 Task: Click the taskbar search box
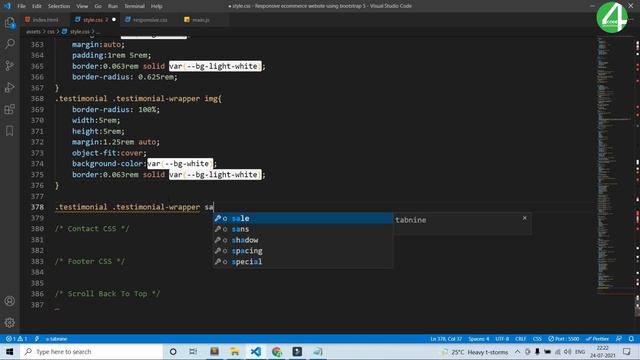(x=91, y=351)
